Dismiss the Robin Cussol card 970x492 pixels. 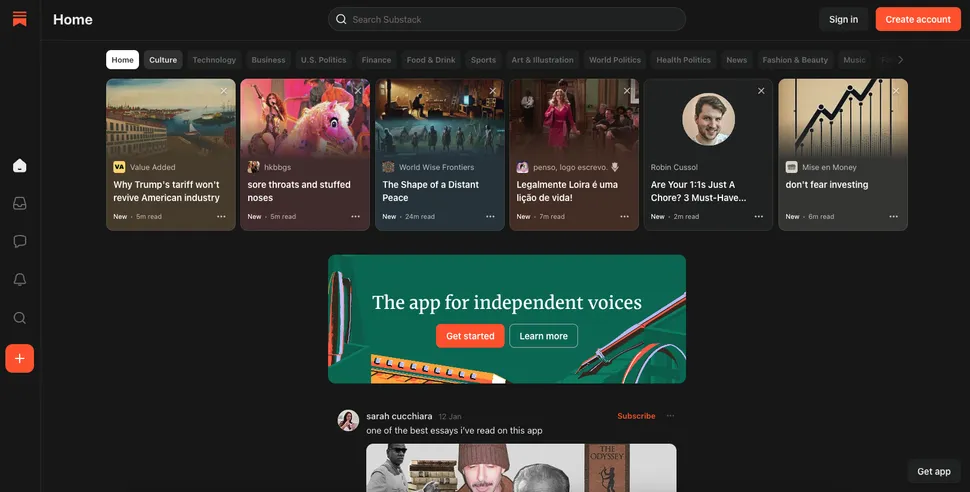coord(761,91)
